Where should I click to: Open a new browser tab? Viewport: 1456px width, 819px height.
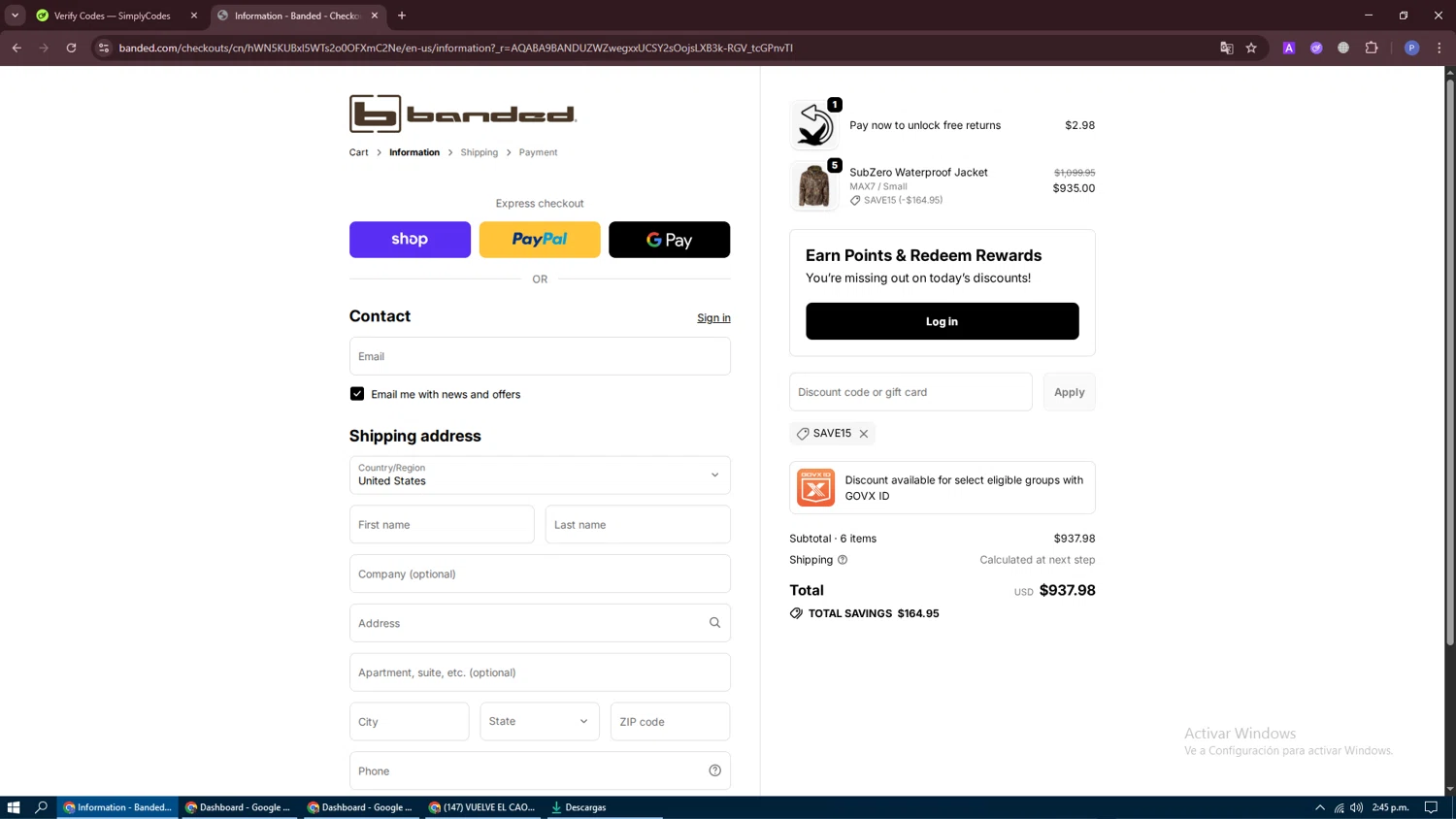(x=402, y=16)
